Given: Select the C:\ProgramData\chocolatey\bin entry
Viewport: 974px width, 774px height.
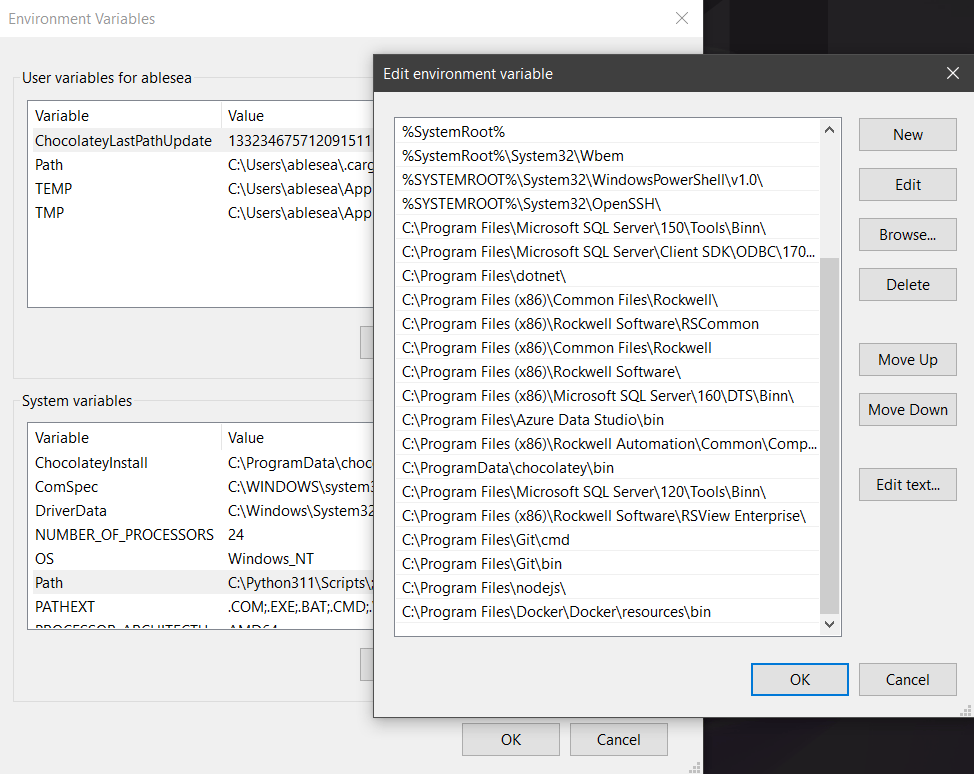Looking at the screenshot, I should point(608,468).
